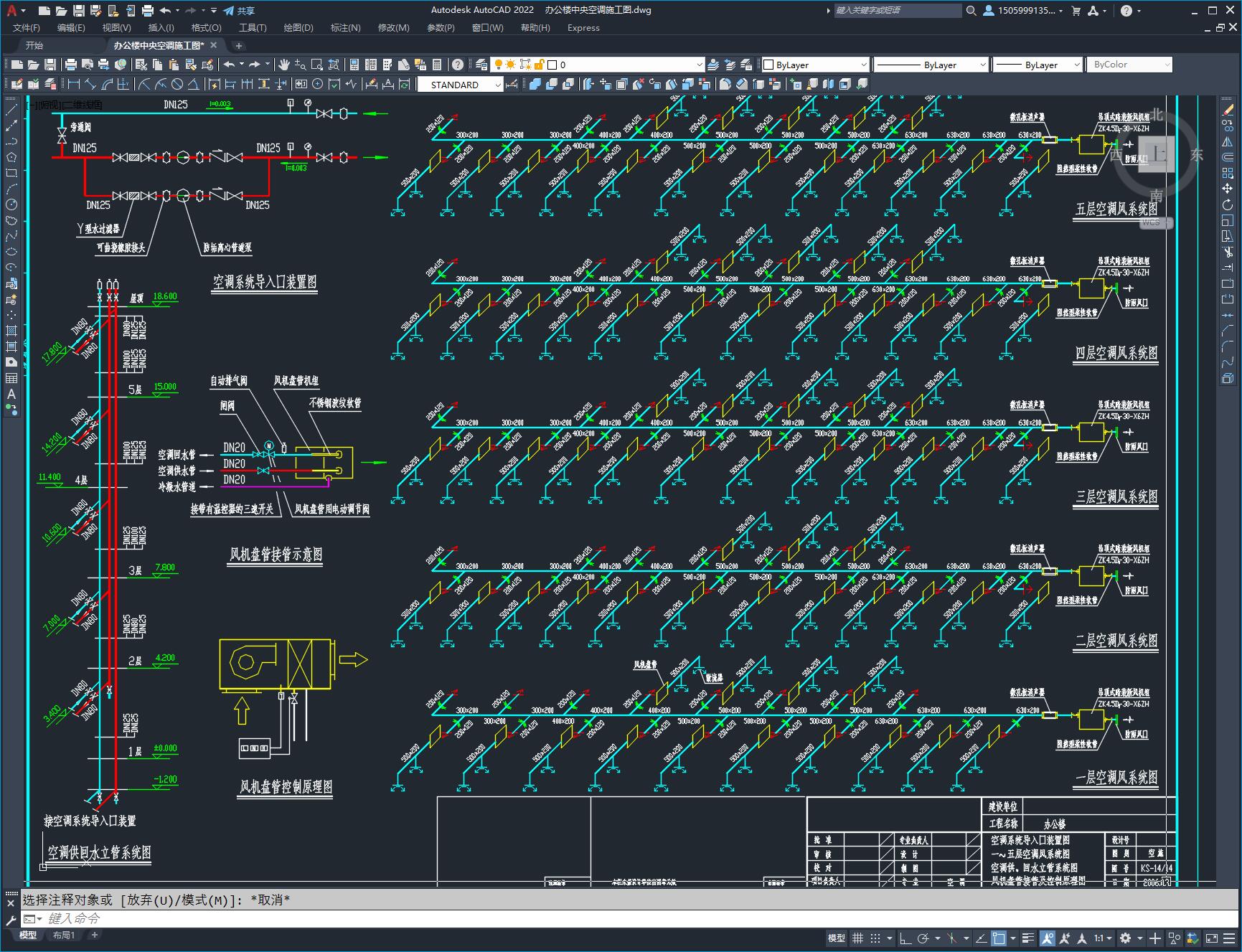The height and width of the screenshot is (952, 1242).
Task: Toggle object snap in status bar
Action: pos(998,938)
